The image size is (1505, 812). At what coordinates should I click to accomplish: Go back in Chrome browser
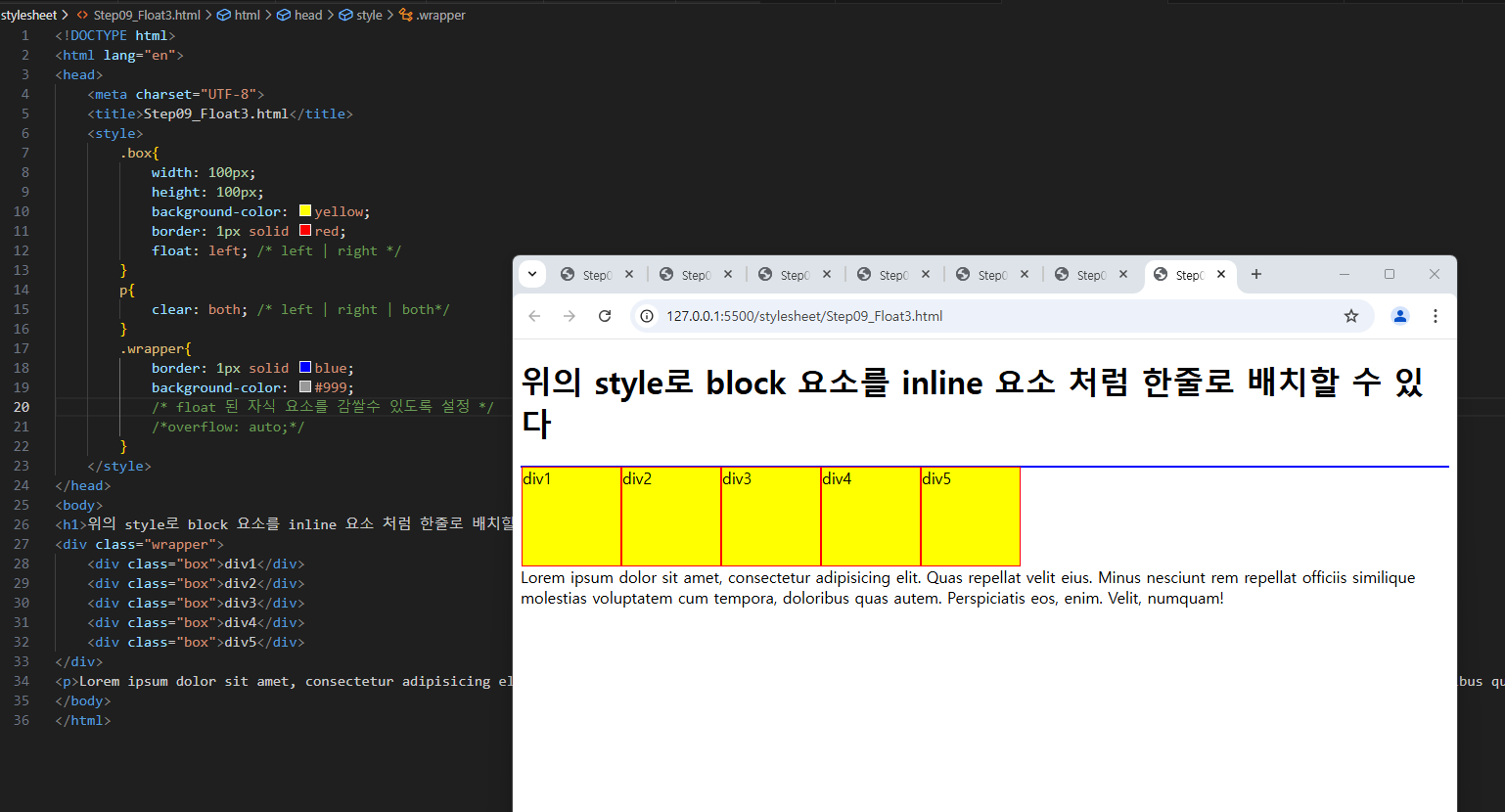point(534,316)
